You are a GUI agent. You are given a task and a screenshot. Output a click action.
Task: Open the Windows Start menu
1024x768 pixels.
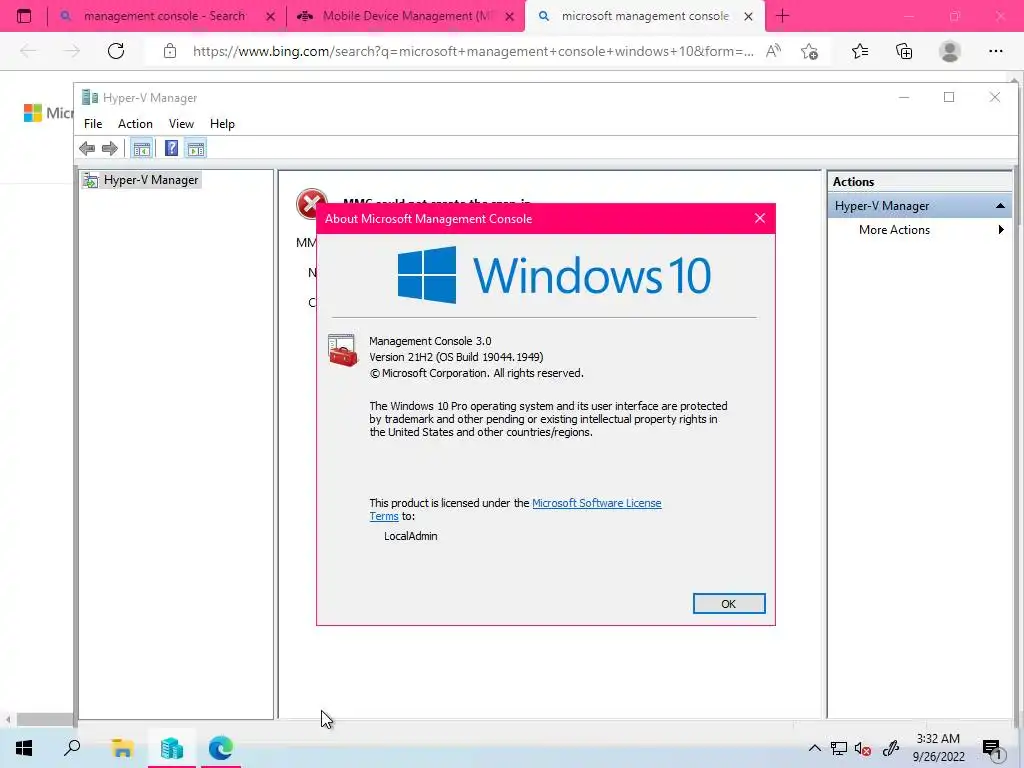click(24, 748)
